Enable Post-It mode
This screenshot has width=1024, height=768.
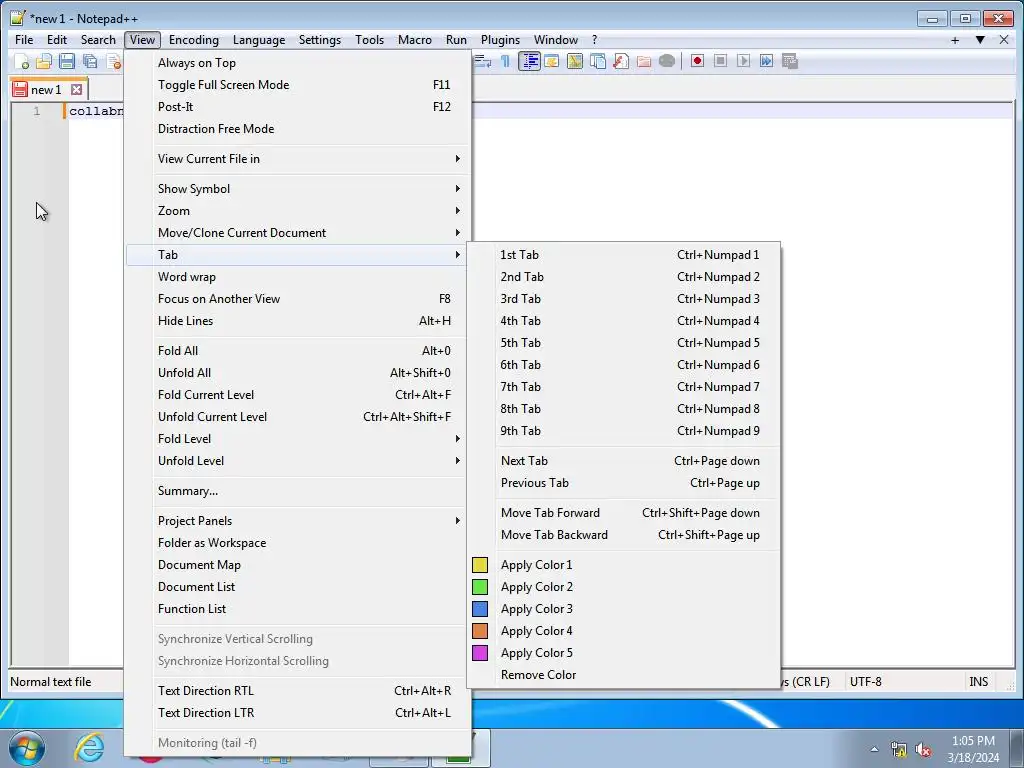298,107
